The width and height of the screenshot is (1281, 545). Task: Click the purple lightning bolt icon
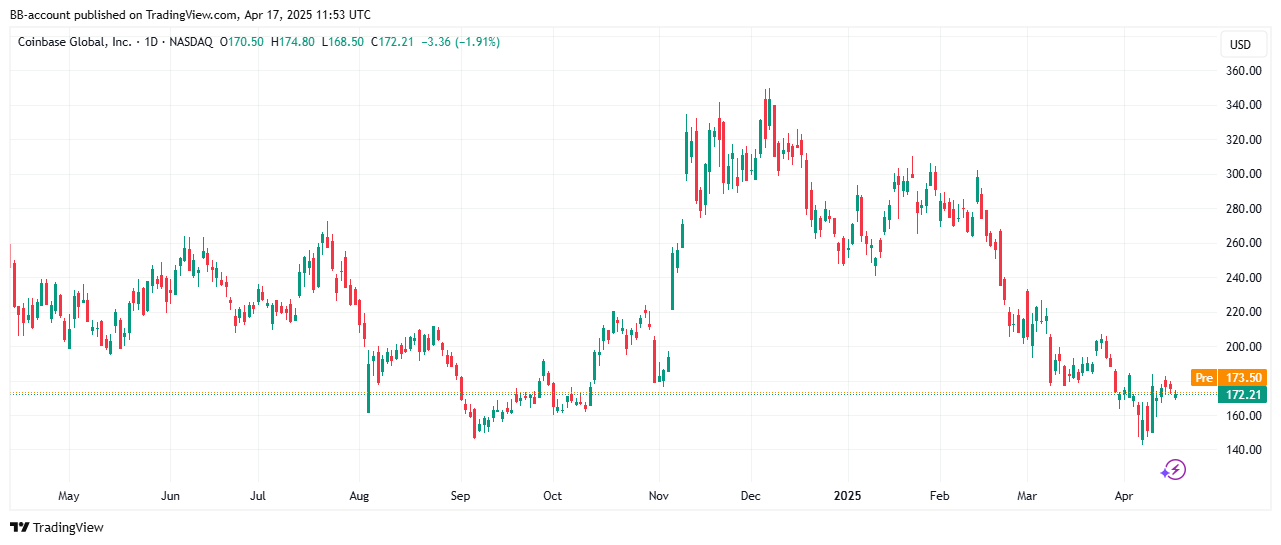1173,469
